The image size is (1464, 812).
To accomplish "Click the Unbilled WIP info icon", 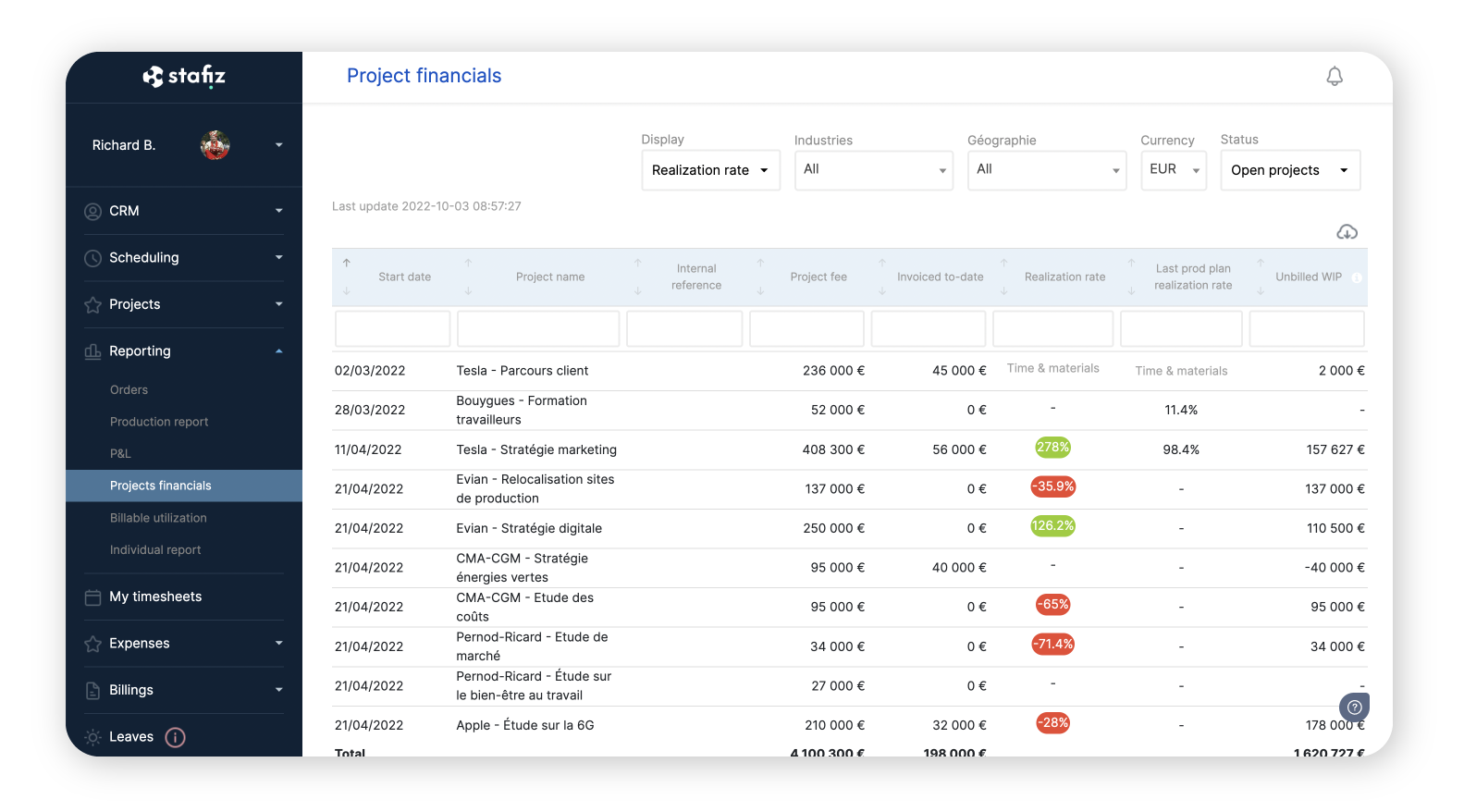I will tap(1357, 277).
